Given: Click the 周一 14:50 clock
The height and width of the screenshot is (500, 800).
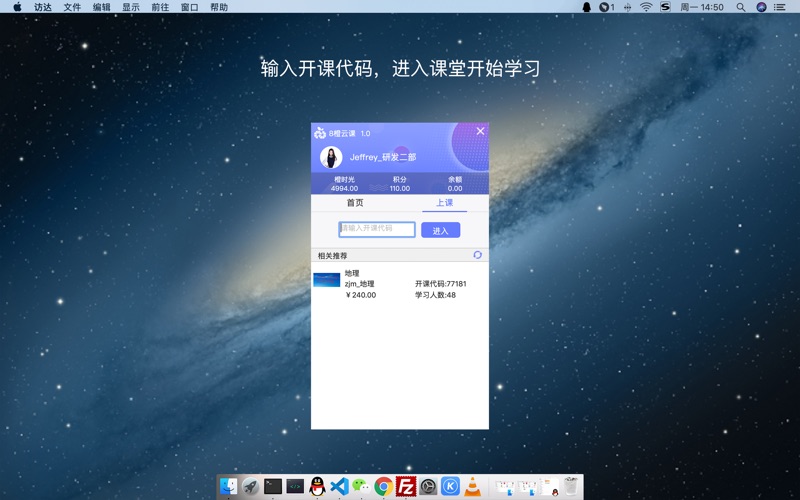Looking at the screenshot, I should [702, 7].
